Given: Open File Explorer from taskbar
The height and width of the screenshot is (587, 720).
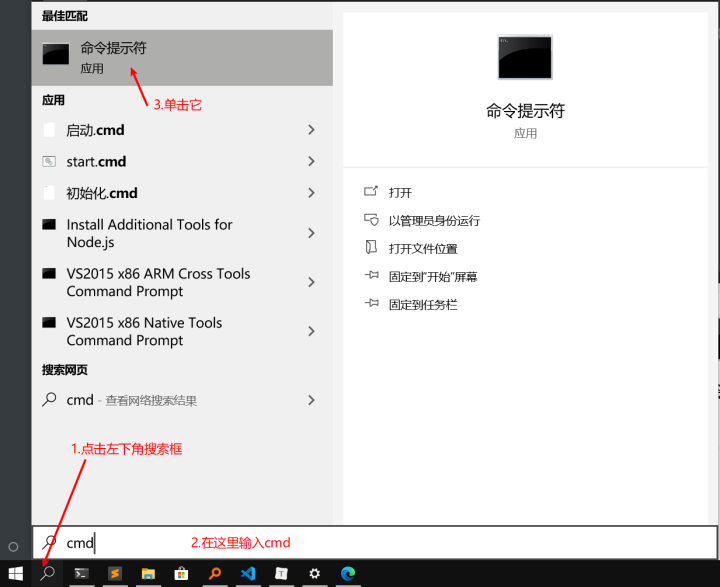Looking at the screenshot, I should 148,573.
